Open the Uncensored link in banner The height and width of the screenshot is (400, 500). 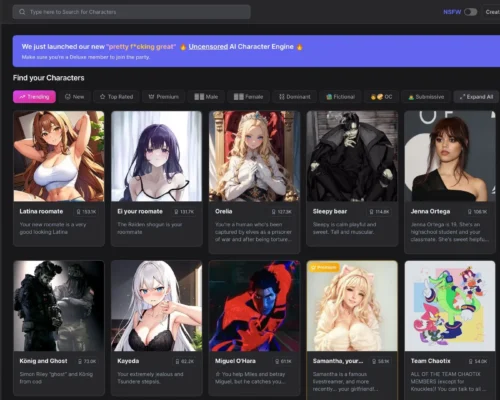pos(208,47)
